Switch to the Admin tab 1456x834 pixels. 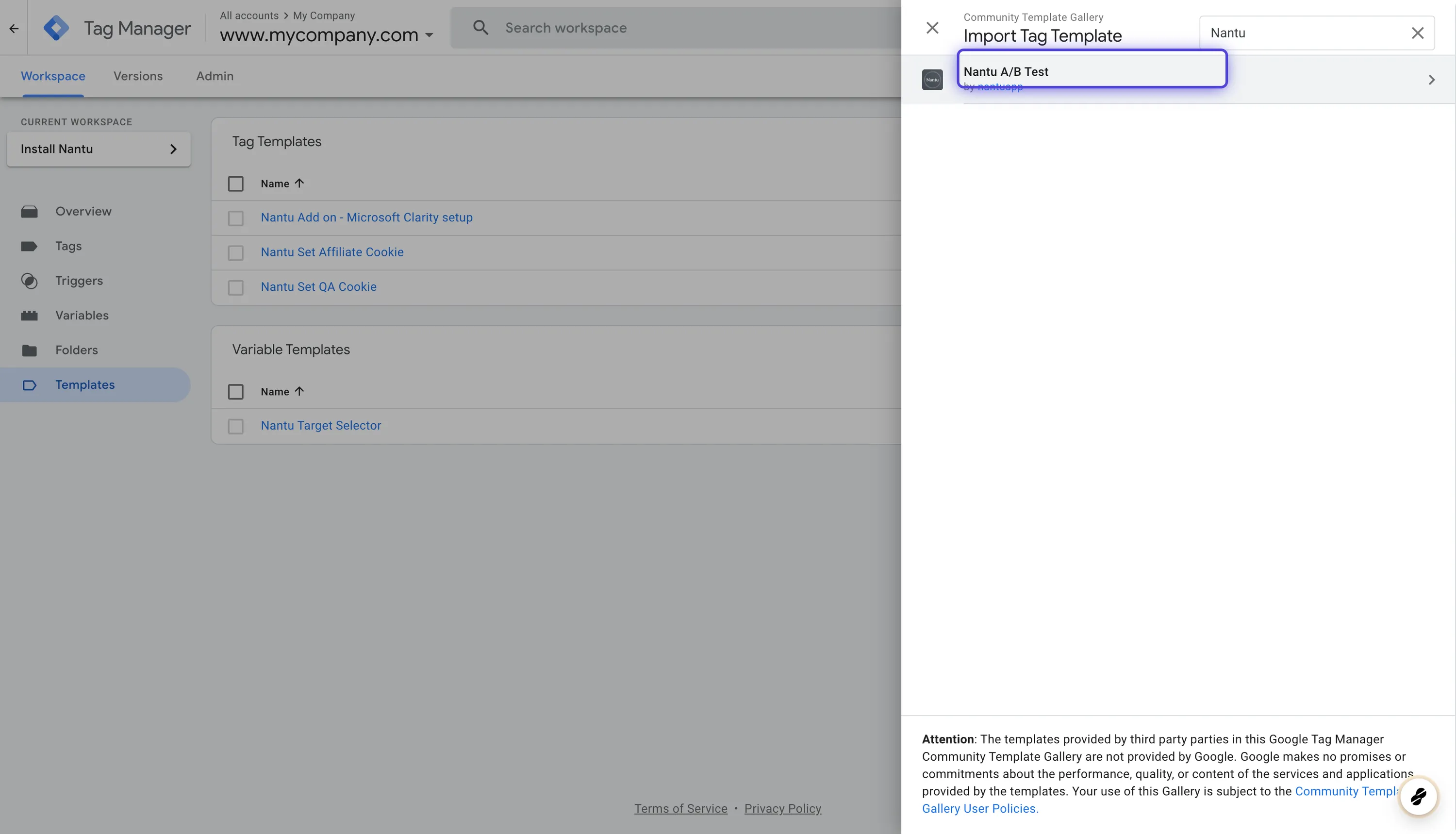215,76
